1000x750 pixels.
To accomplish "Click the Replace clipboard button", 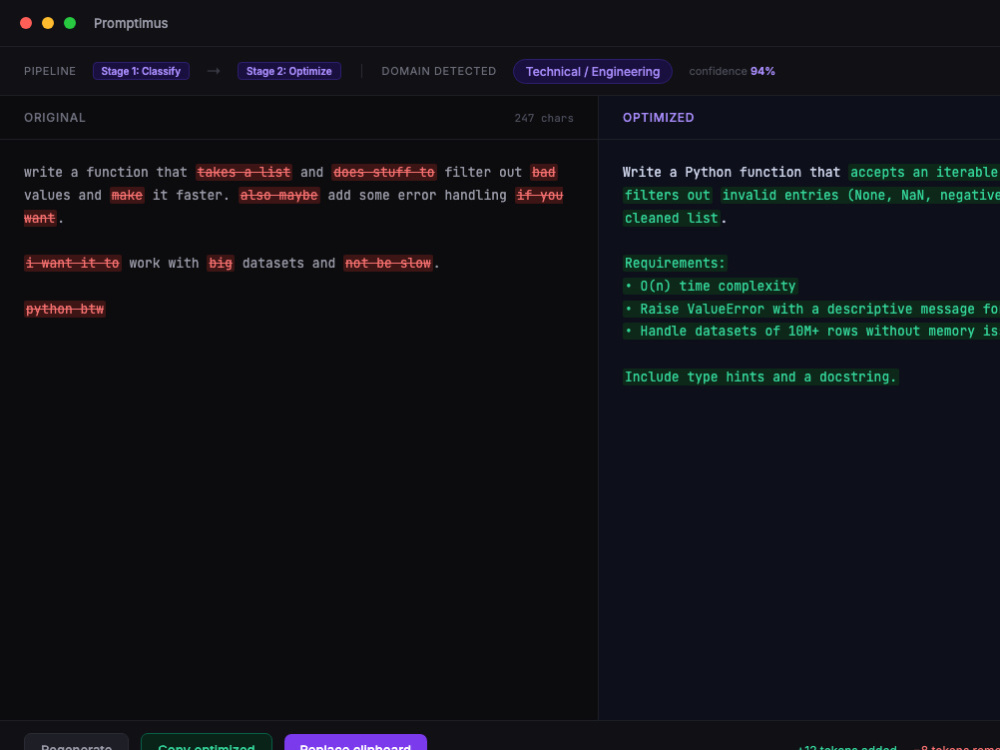I will tap(355, 743).
